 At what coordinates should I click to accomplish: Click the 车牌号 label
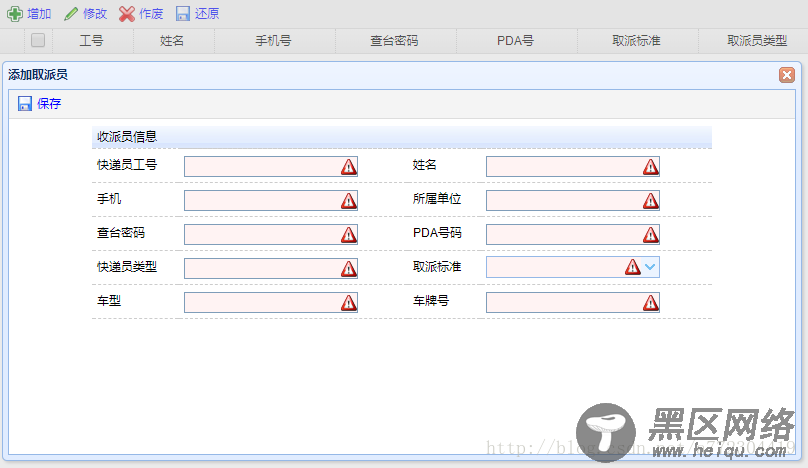tap(431, 301)
